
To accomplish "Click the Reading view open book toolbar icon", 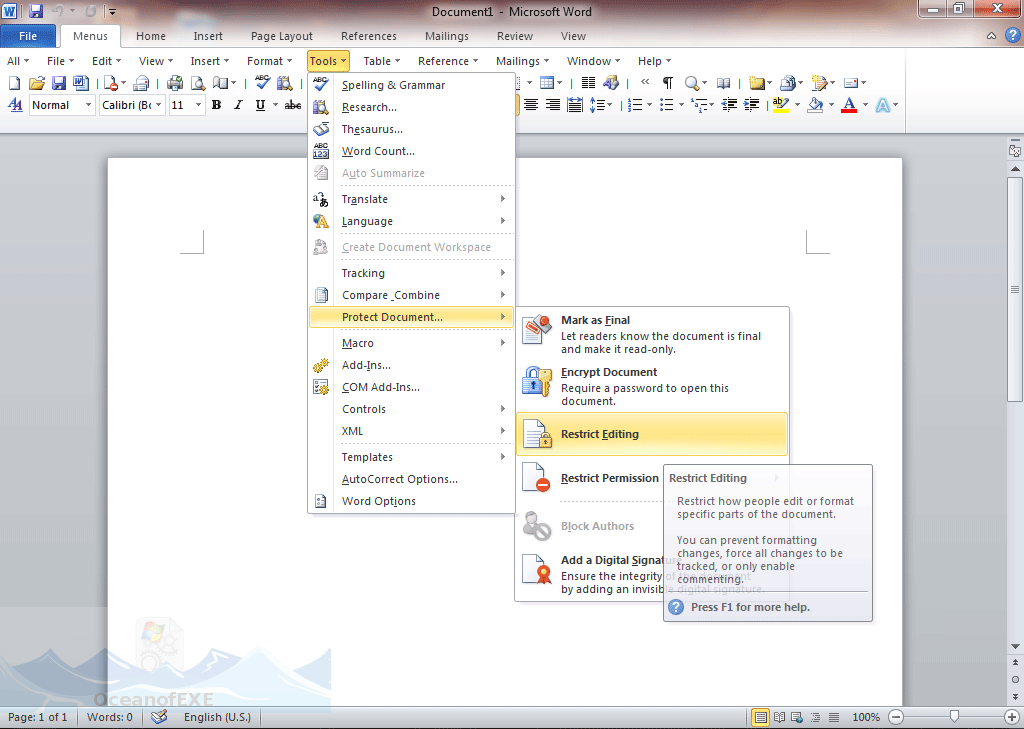I will click(724, 83).
